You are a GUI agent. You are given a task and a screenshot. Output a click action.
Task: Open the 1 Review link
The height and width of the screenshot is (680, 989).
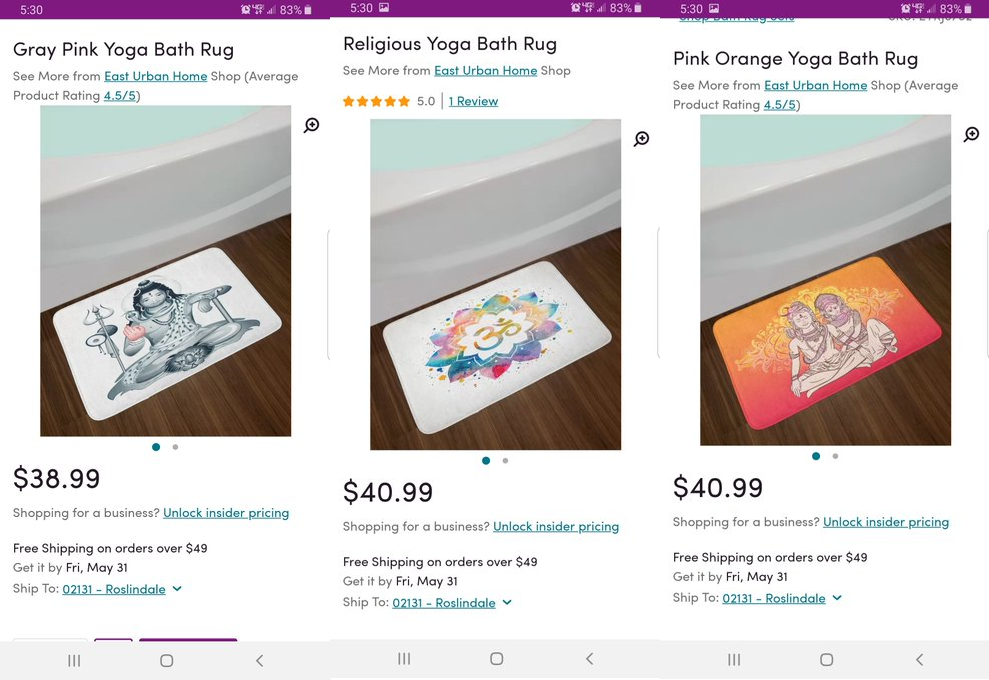(x=473, y=101)
